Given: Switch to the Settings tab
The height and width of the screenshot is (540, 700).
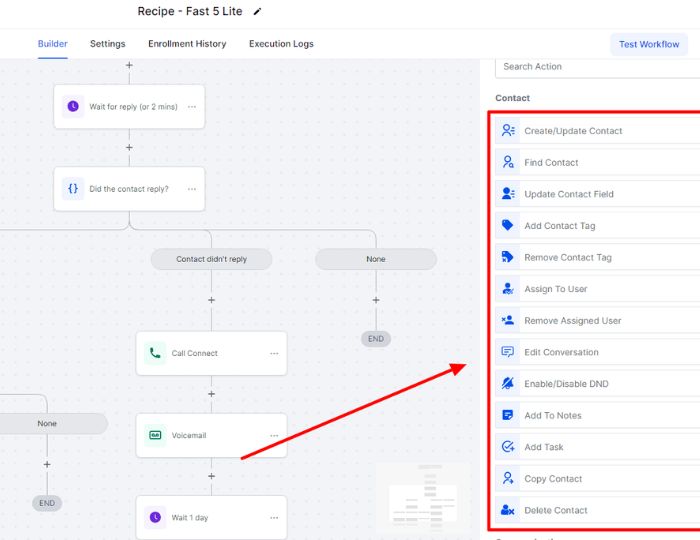Looking at the screenshot, I should tap(107, 44).
